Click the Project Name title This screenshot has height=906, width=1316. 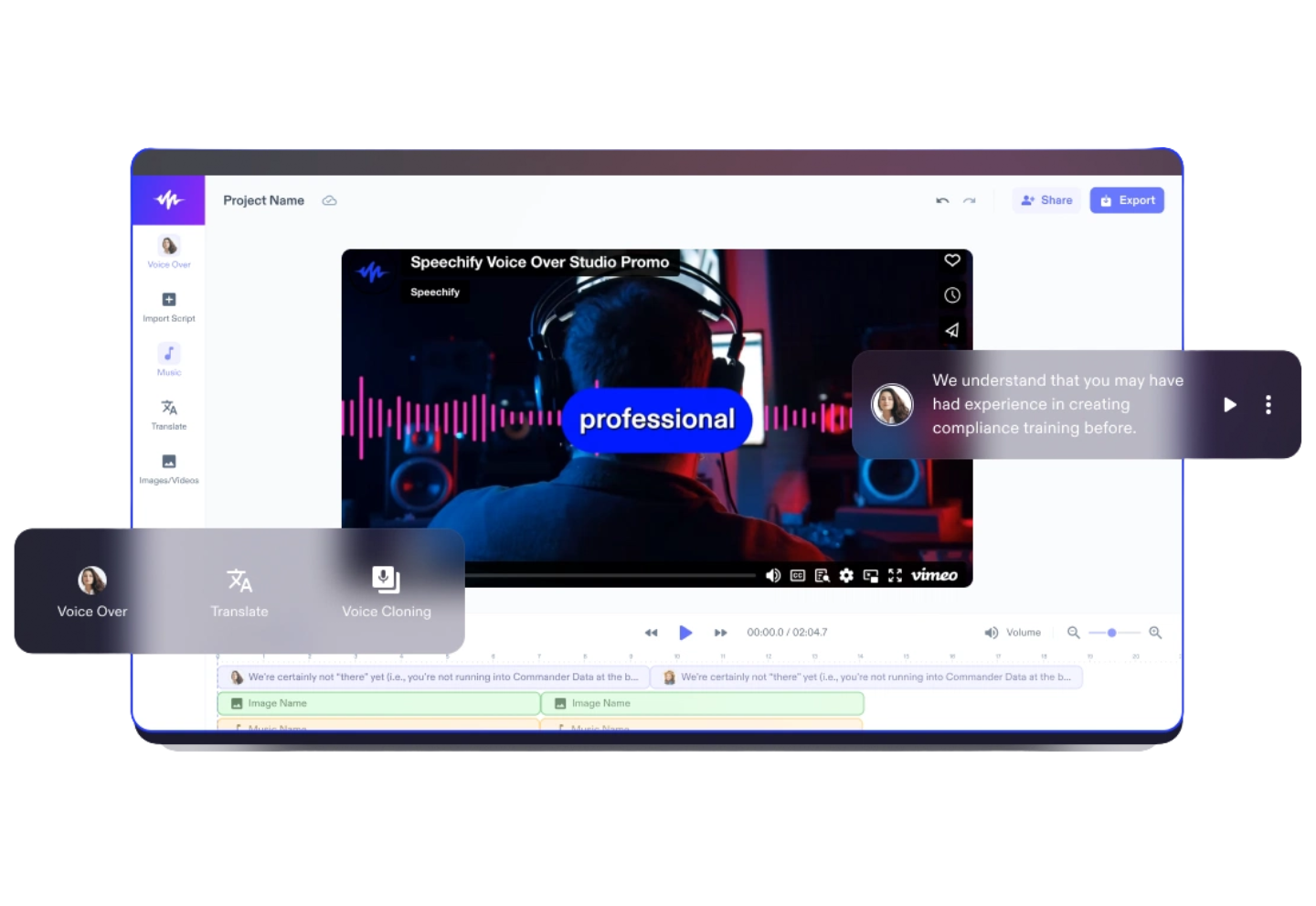point(264,200)
